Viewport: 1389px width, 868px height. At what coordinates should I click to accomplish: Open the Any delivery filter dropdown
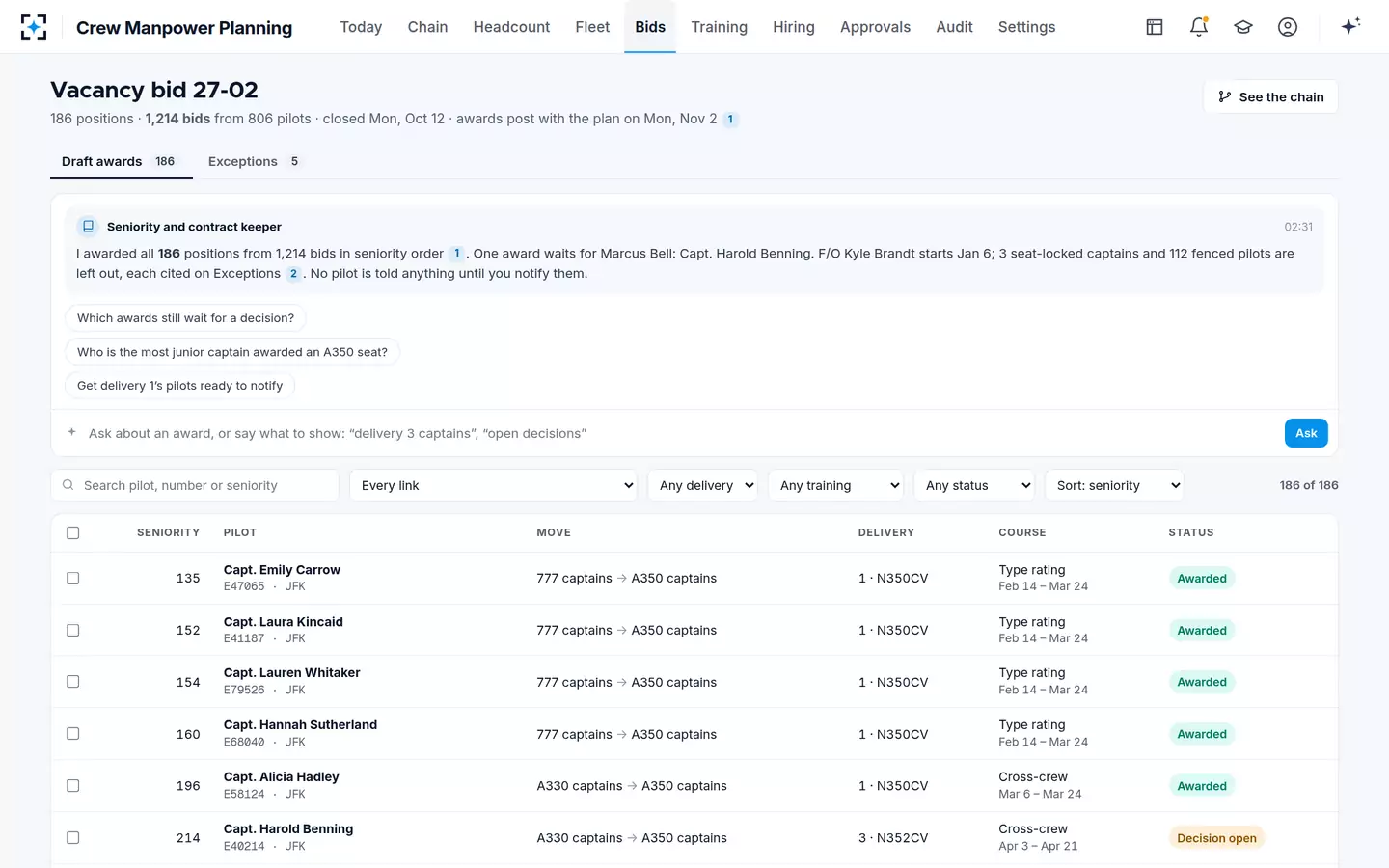pyautogui.click(x=703, y=485)
